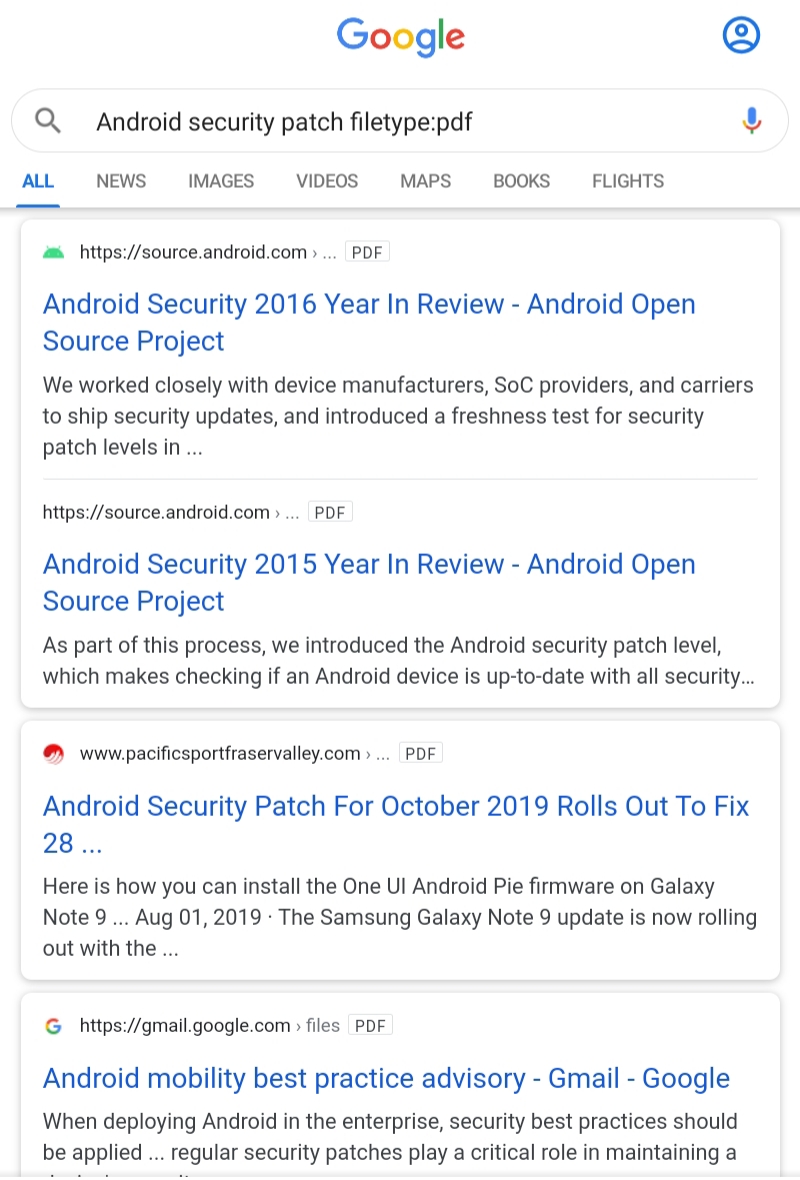Expand the breadcrumb ellipsis on first result
Screen dimensions: 800x1180
tap(330, 252)
